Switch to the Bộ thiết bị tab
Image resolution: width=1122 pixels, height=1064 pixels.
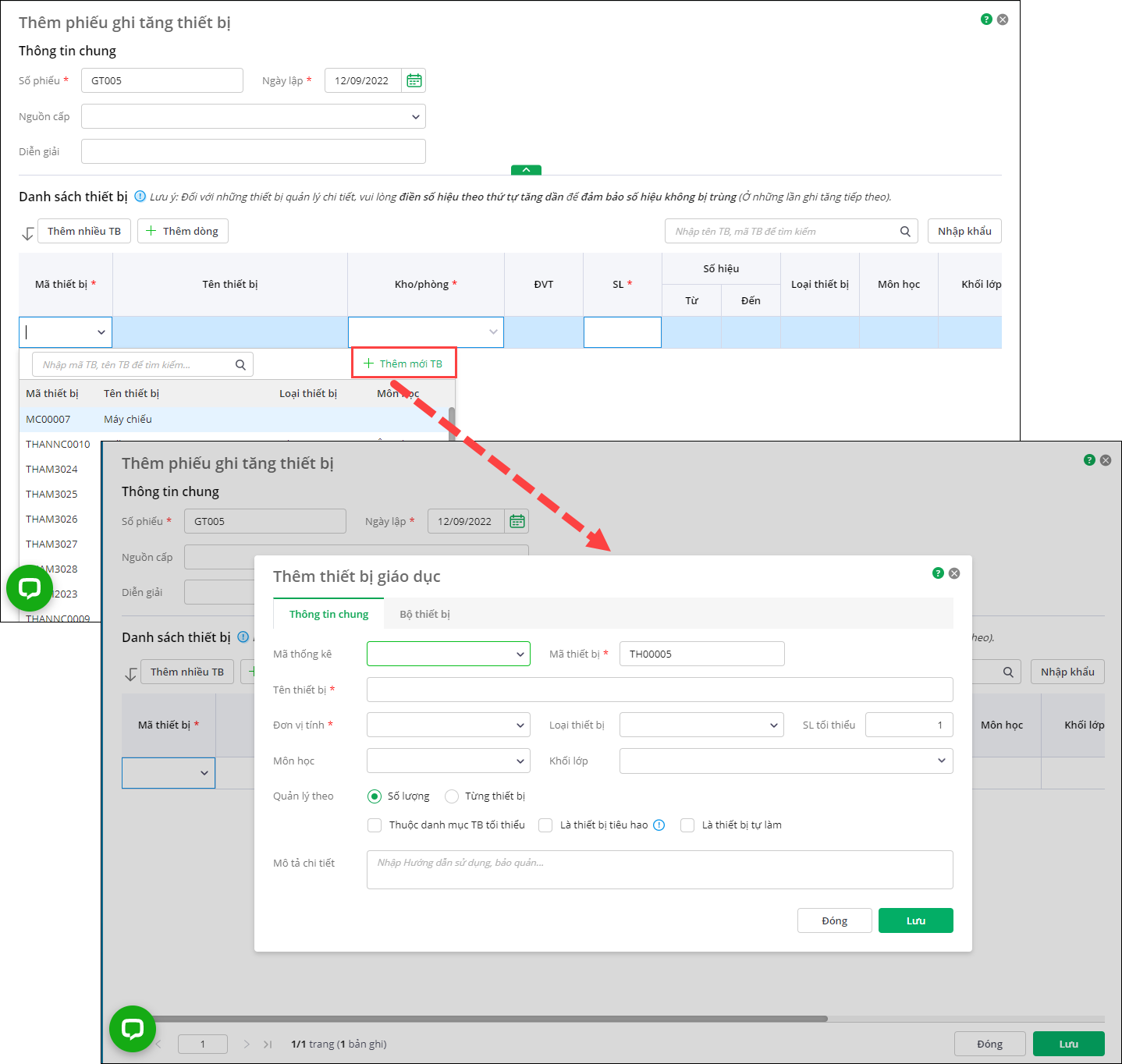(424, 614)
